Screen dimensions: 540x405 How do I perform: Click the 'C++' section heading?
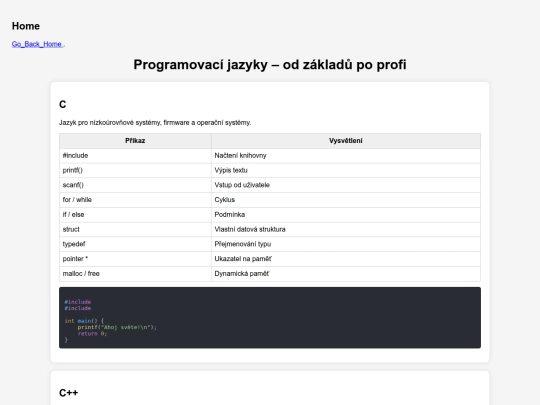[x=69, y=393]
